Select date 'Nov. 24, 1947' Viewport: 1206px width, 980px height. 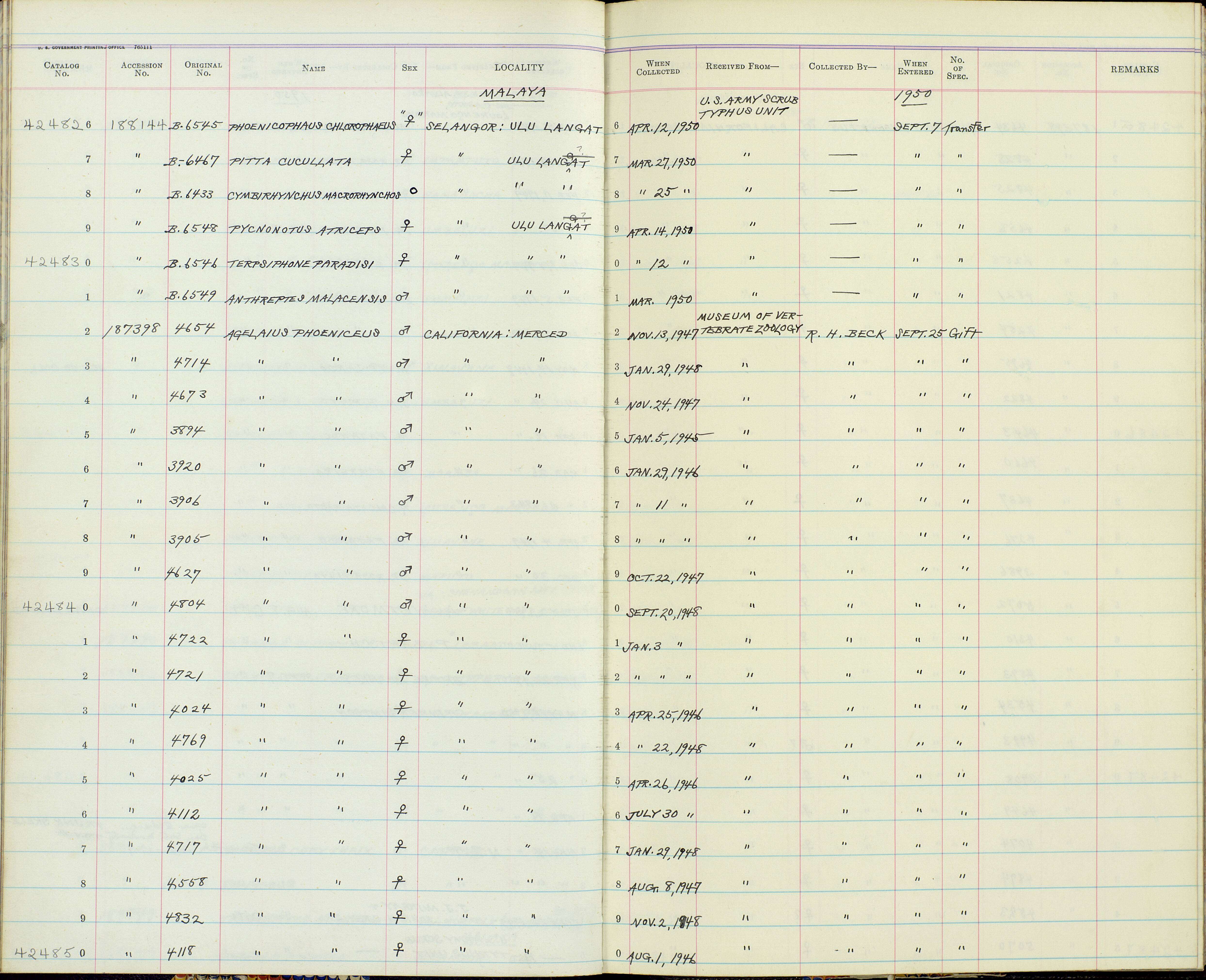tap(662, 404)
